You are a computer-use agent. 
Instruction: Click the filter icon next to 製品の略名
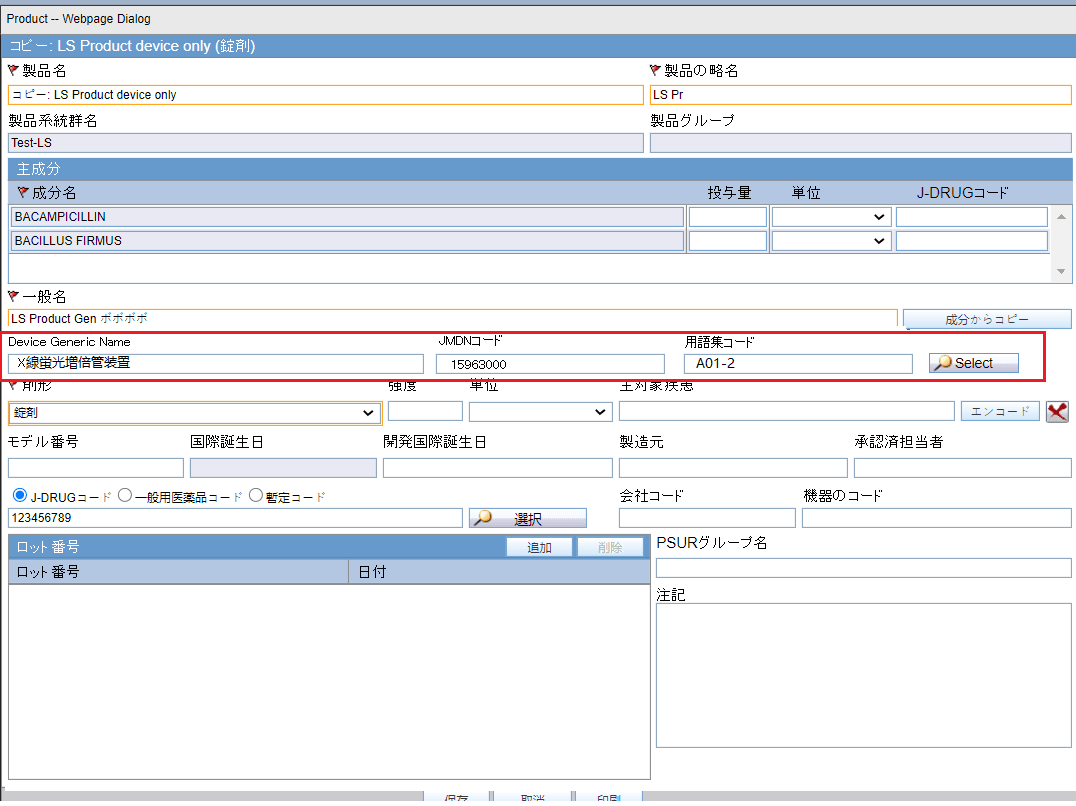(x=653, y=70)
